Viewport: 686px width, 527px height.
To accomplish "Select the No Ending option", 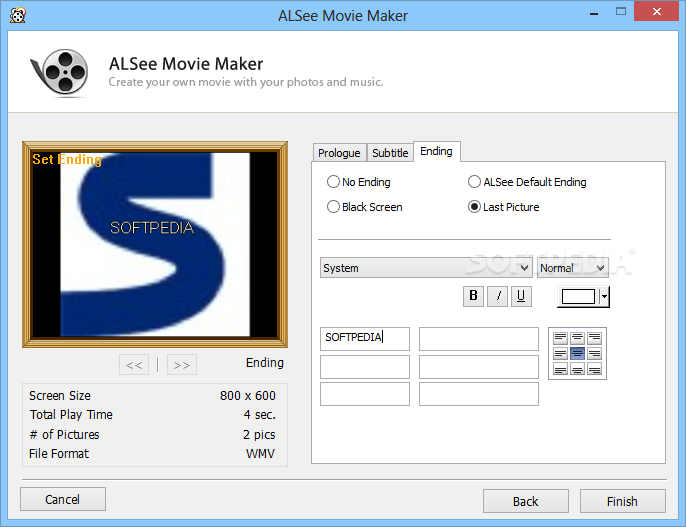I will coord(359,181).
